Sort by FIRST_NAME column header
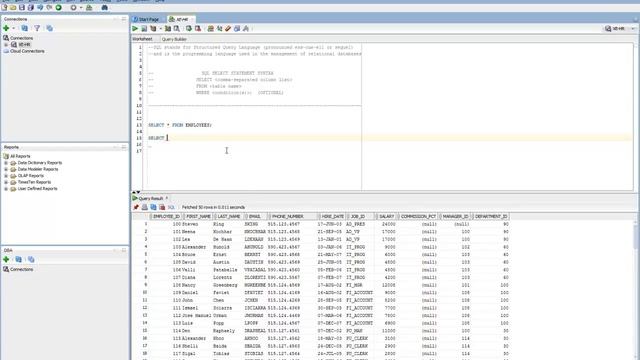The image size is (640, 360). [x=198, y=216]
